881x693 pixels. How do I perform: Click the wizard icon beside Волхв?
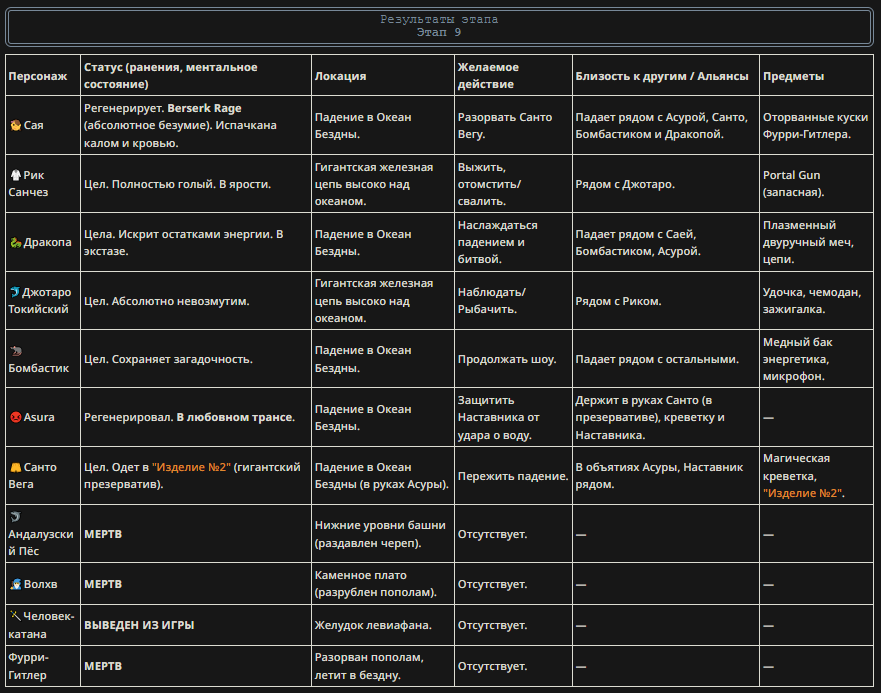point(16,584)
